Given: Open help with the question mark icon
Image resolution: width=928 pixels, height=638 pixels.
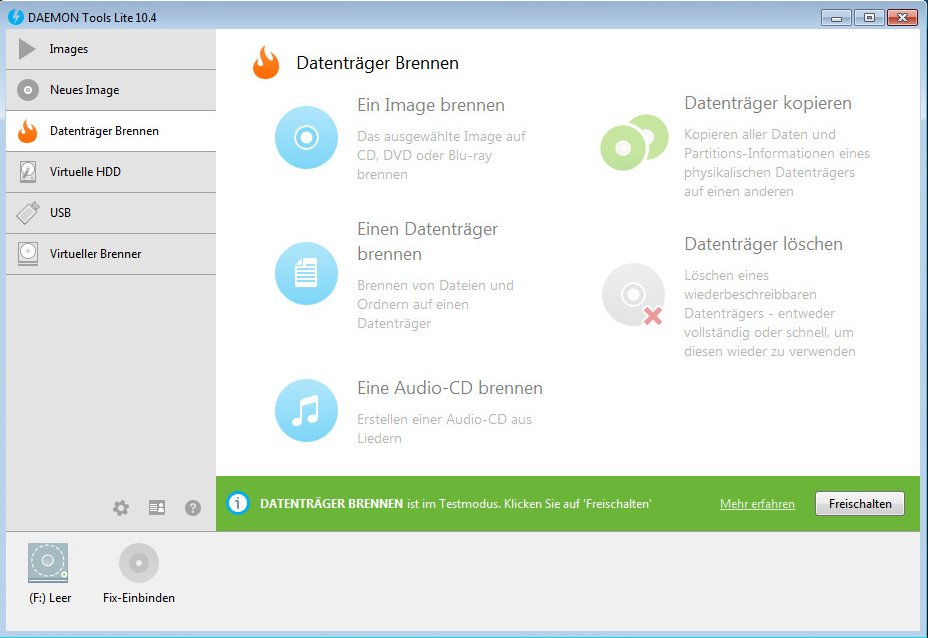Looking at the screenshot, I should [193, 508].
